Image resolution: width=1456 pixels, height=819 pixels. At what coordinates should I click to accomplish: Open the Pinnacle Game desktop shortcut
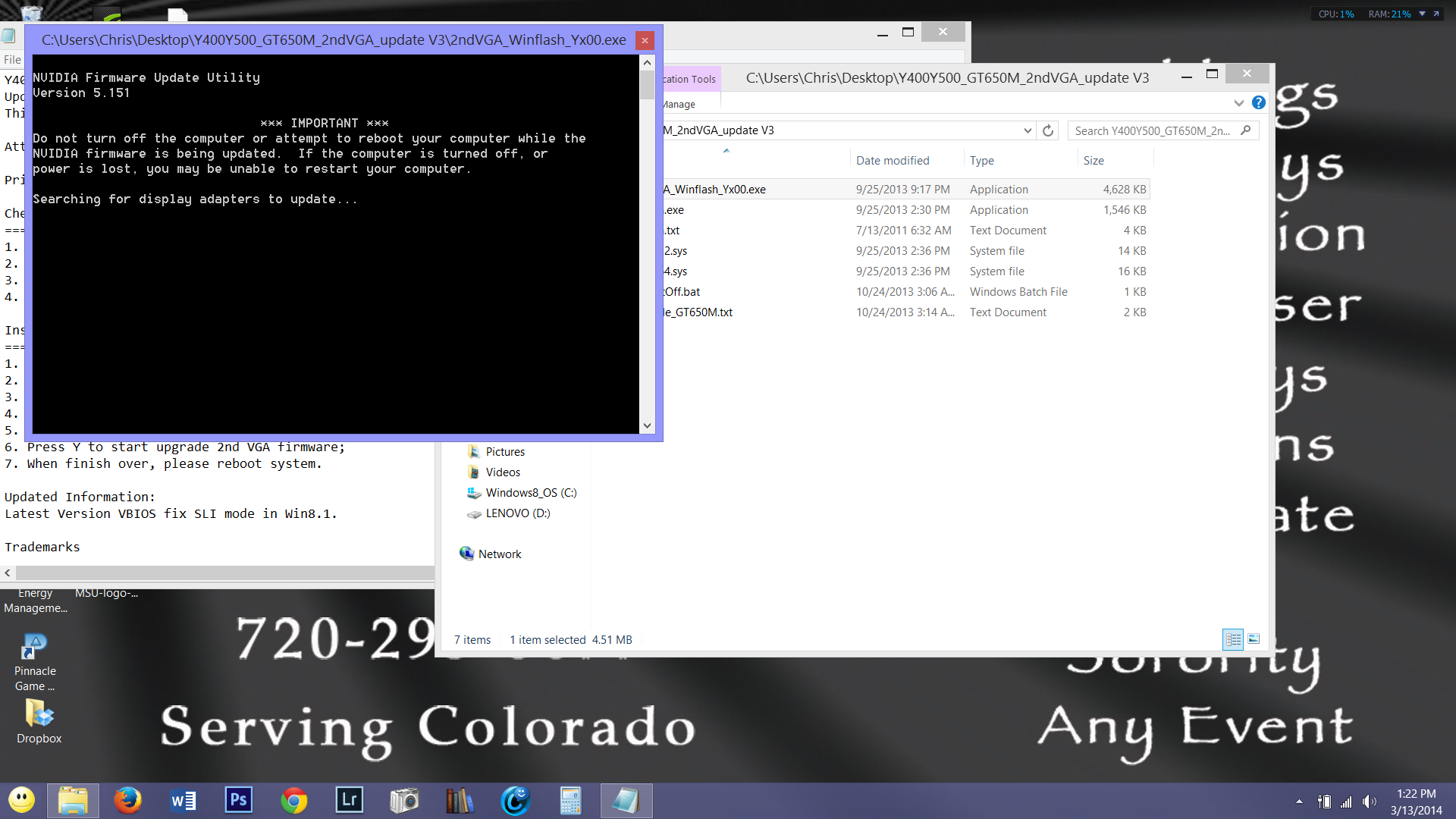coord(35,663)
